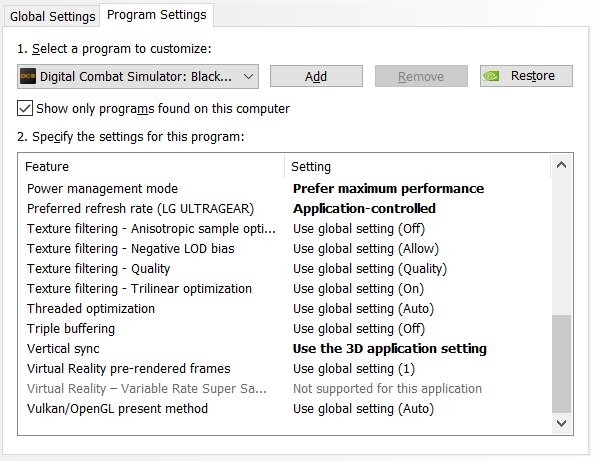Viewport: 594px width, 461px height.
Task: Open Application-controlled setting value
Action: click(364, 209)
